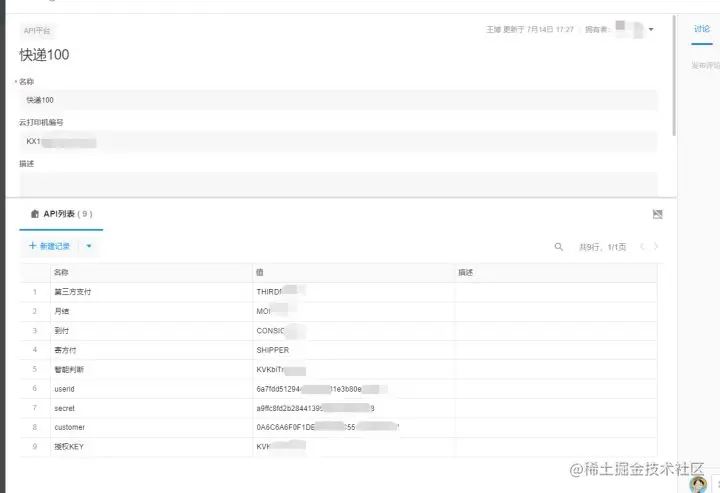Viewport: 720px width, 493px height.
Task: Click the 云打印机编号 field
Action: pos(338,141)
